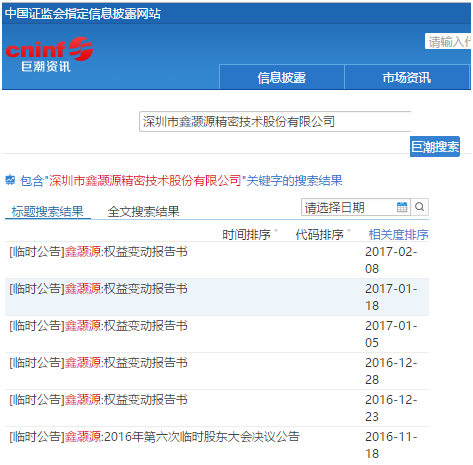Click the cninfo 巨潮资讯 logo
Viewport: 473px width, 465px height.
point(49,55)
